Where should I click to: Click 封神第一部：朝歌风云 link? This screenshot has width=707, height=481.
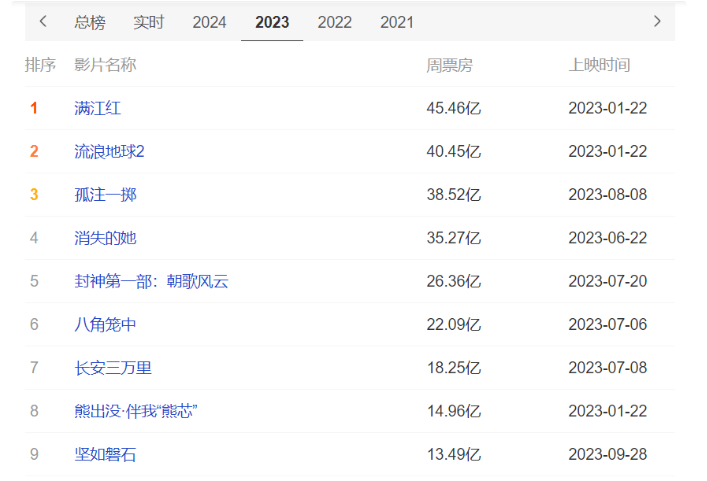point(151,281)
